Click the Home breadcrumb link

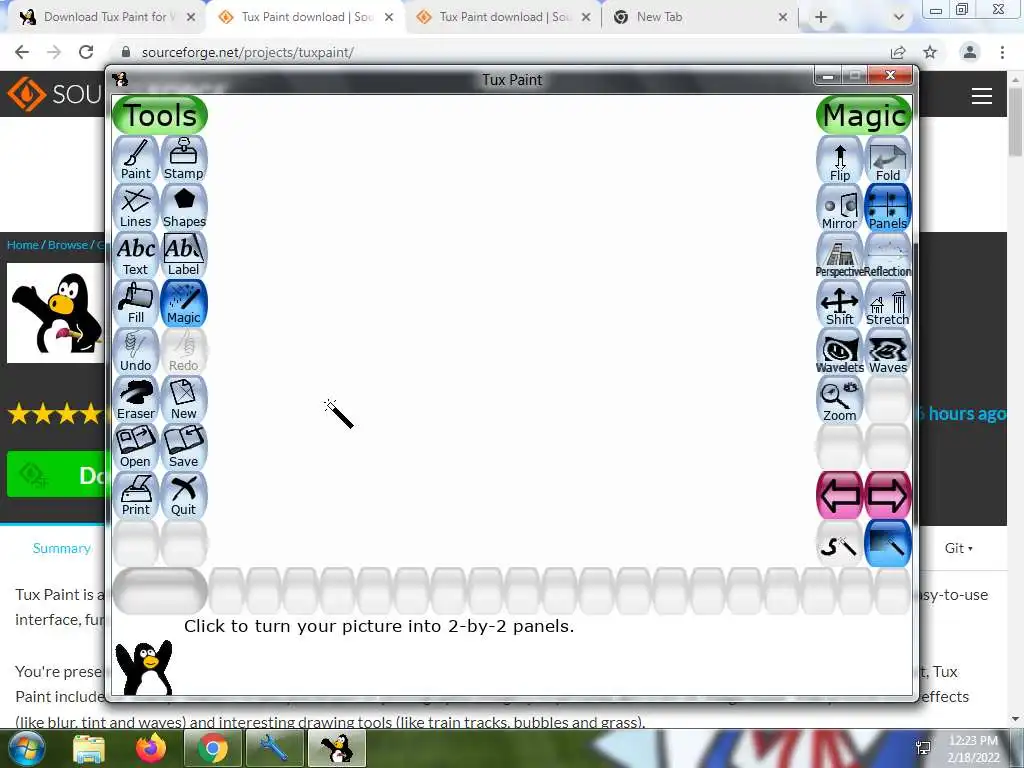point(23,245)
